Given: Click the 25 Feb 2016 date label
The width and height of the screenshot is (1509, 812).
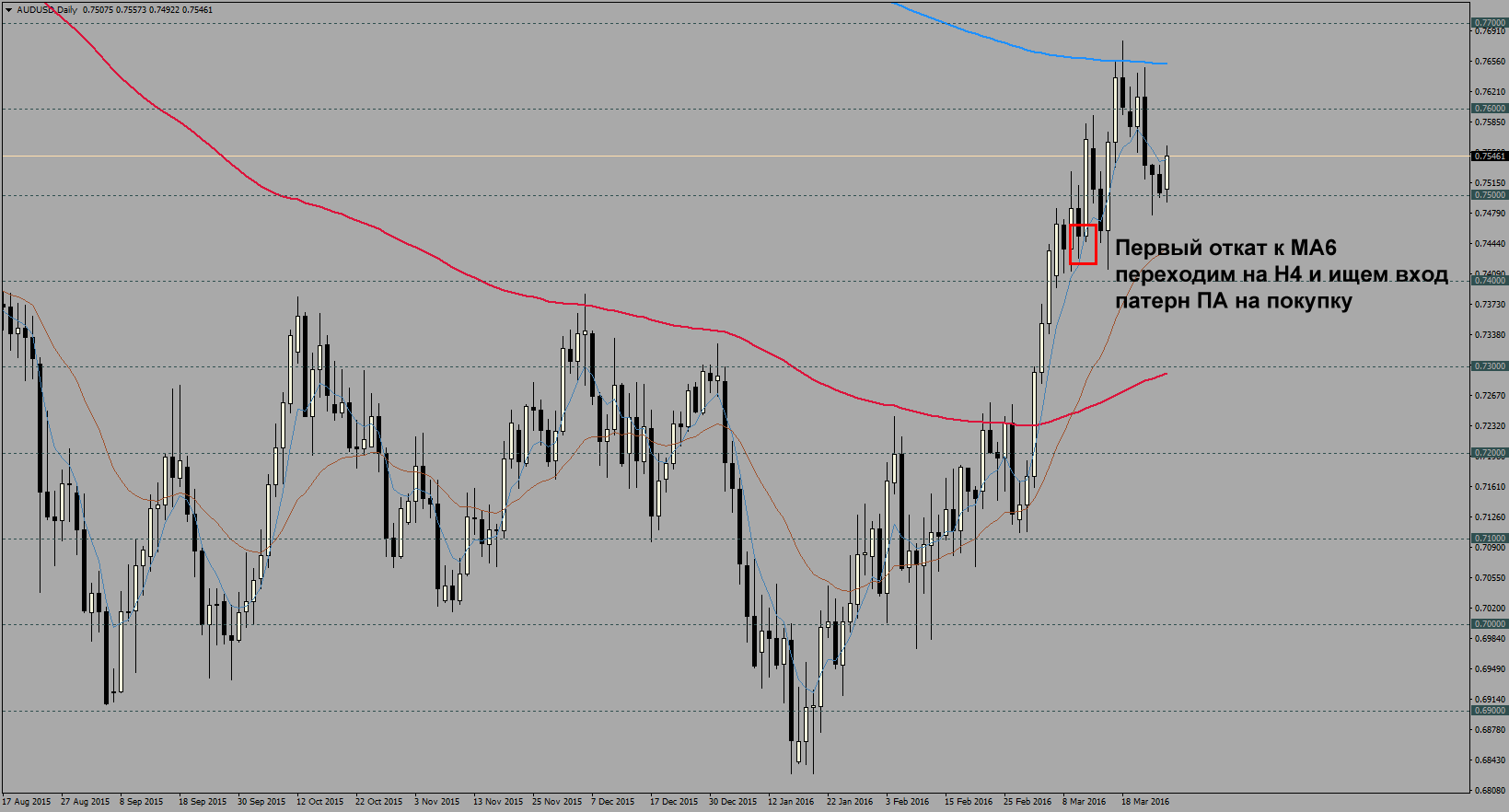Looking at the screenshot, I should point(1027,802).
